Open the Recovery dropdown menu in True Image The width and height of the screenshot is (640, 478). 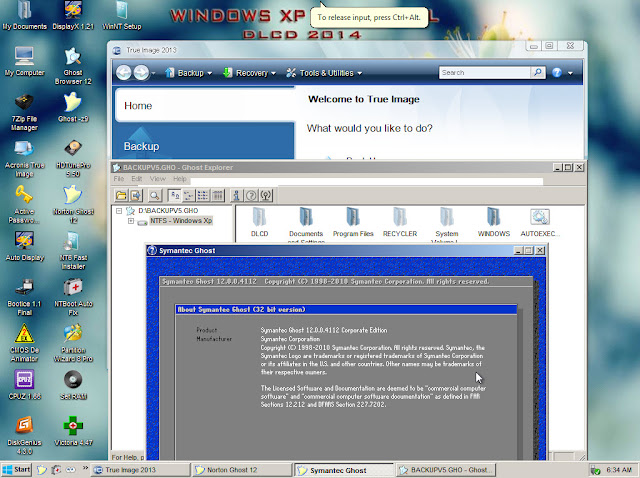(249, 73)
